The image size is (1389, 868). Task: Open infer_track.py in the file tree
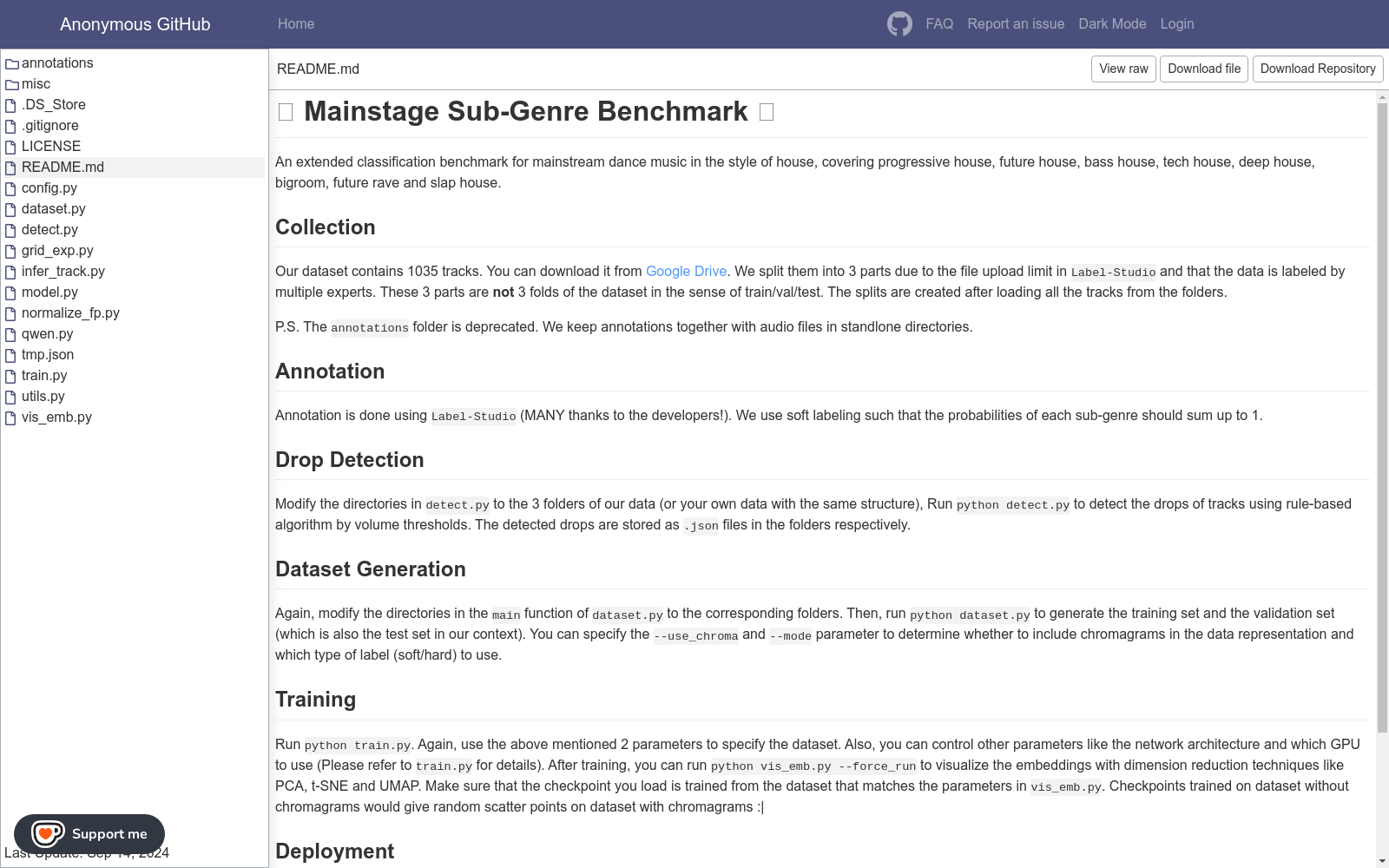pyautogui.click(x=63, y=272)
